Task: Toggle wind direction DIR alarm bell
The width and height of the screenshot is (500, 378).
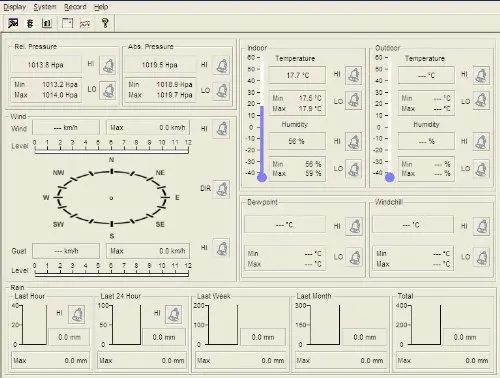Action: [222, 189]
